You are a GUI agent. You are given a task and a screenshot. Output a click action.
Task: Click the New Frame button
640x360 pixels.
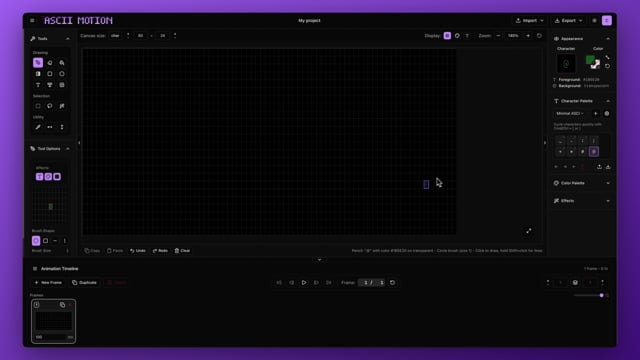pyautogui.click(x=48, y=282)
